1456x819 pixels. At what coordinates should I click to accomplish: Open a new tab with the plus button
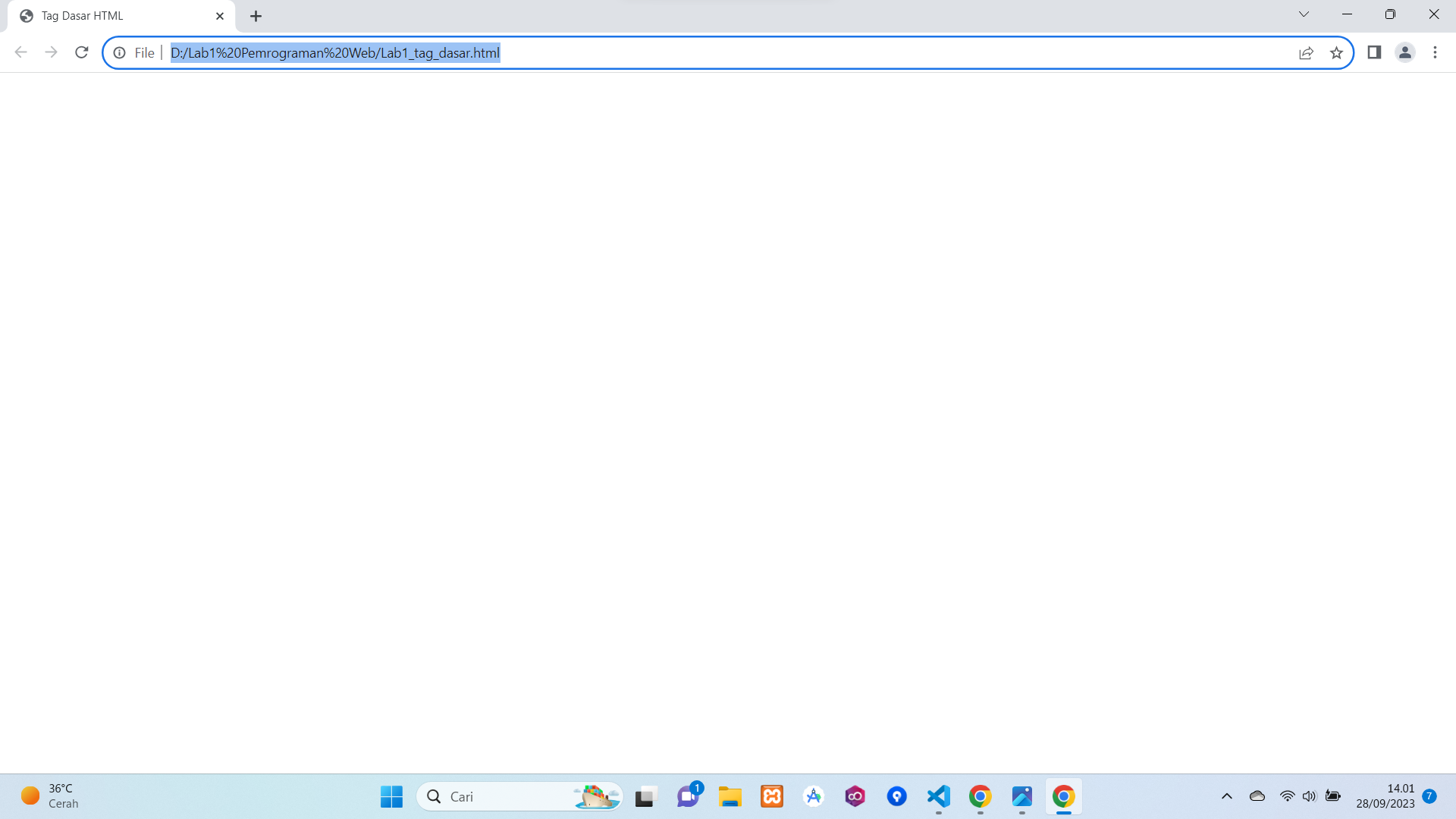(x=256, y=15)
